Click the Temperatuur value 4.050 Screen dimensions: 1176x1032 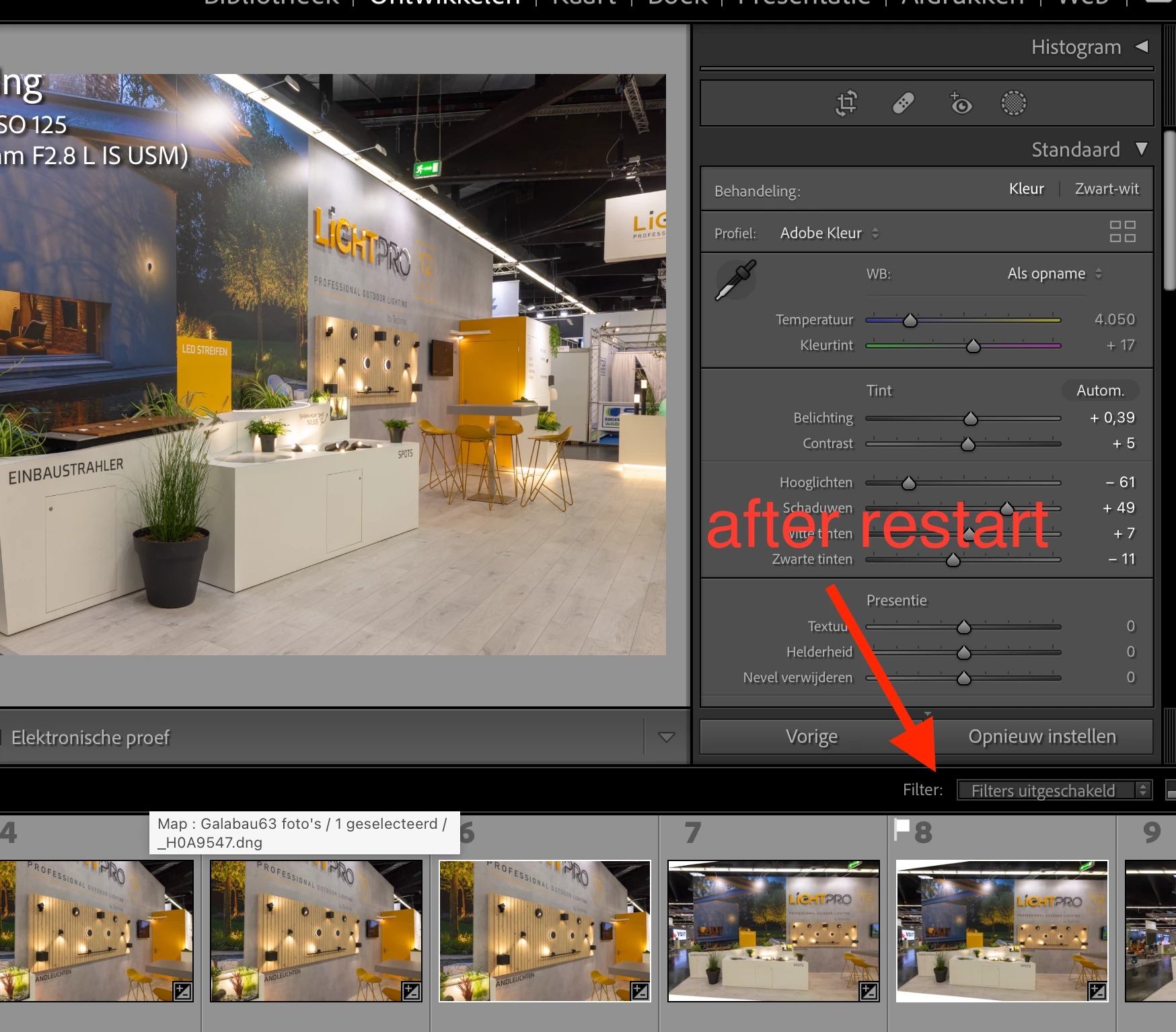pos(1114,319)
